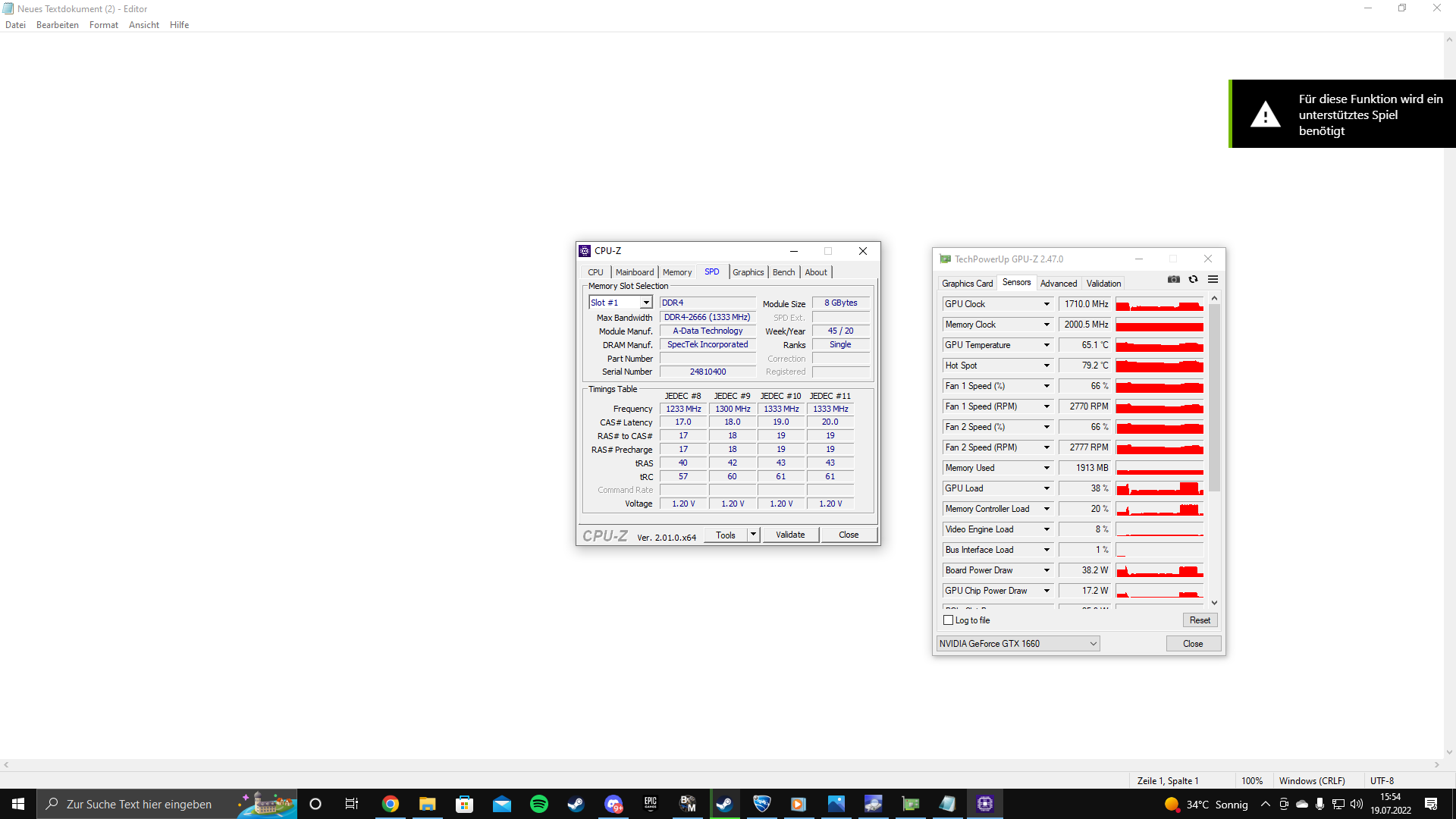Switch to the Graphics tab in CPU-Z
Viewport: 1456px width, 819px height.
coord(748,272)
